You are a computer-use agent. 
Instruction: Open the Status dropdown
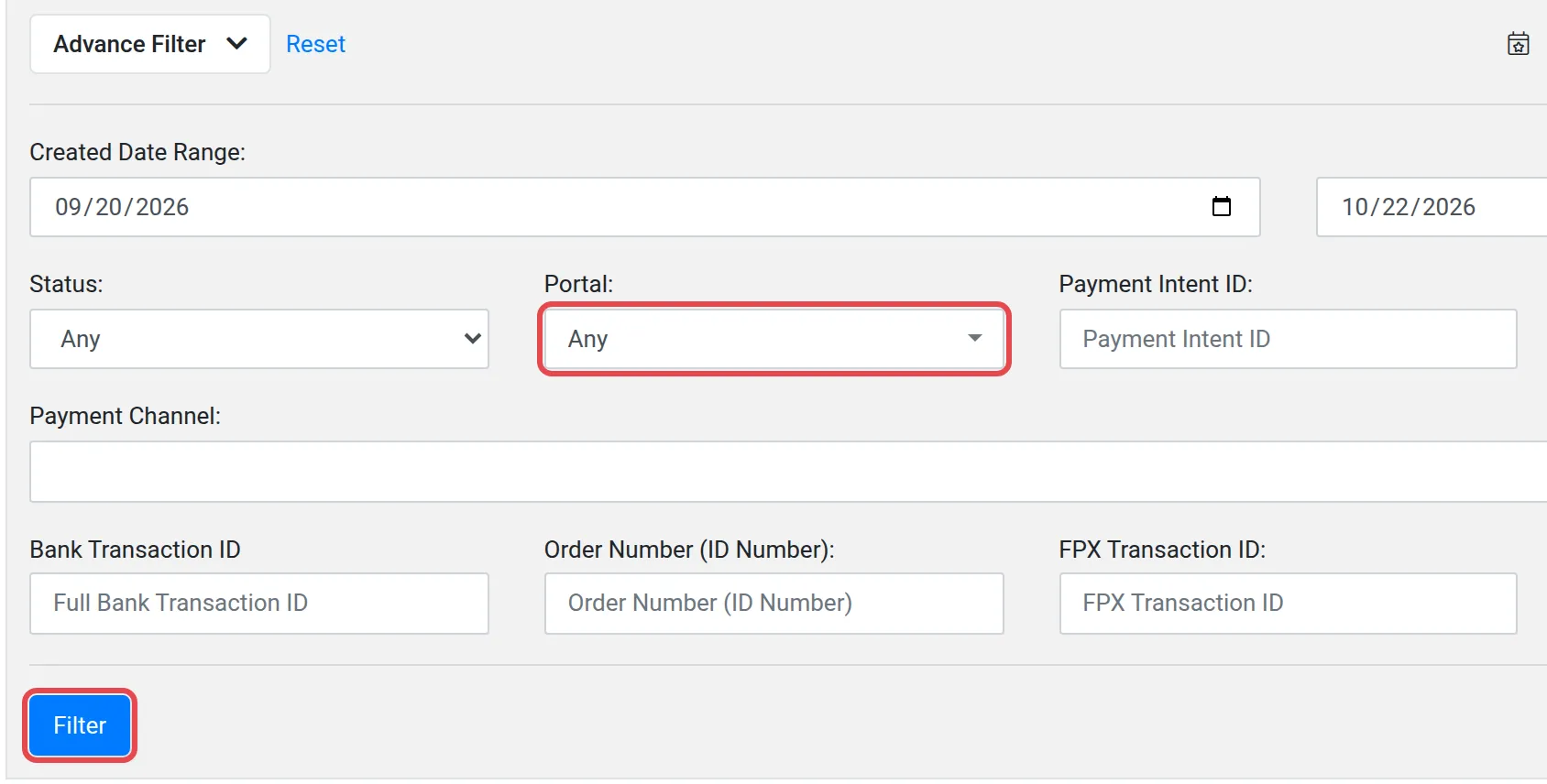(x=259, y=339)
